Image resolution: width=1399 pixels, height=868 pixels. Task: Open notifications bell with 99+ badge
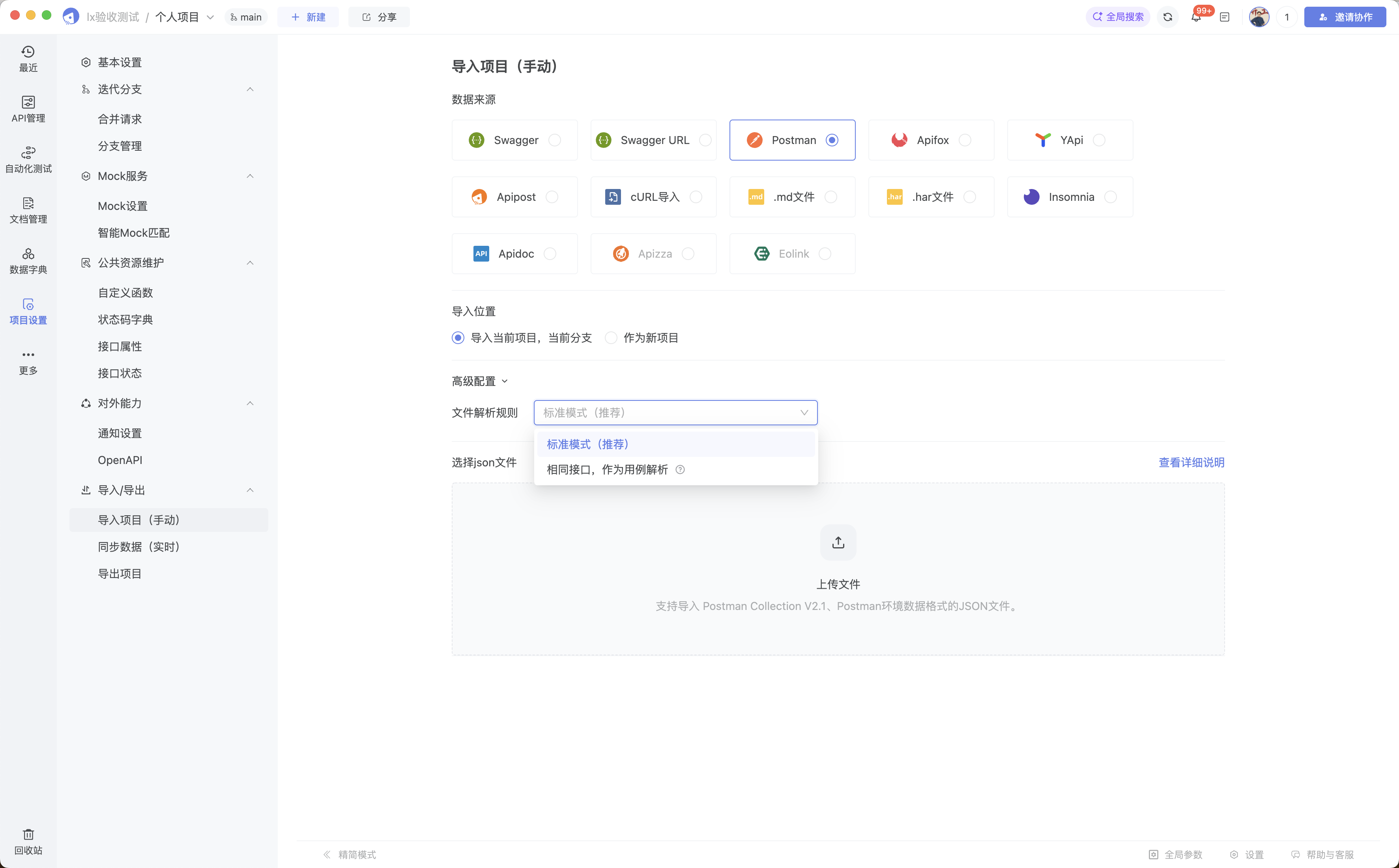pos(1196,17)
